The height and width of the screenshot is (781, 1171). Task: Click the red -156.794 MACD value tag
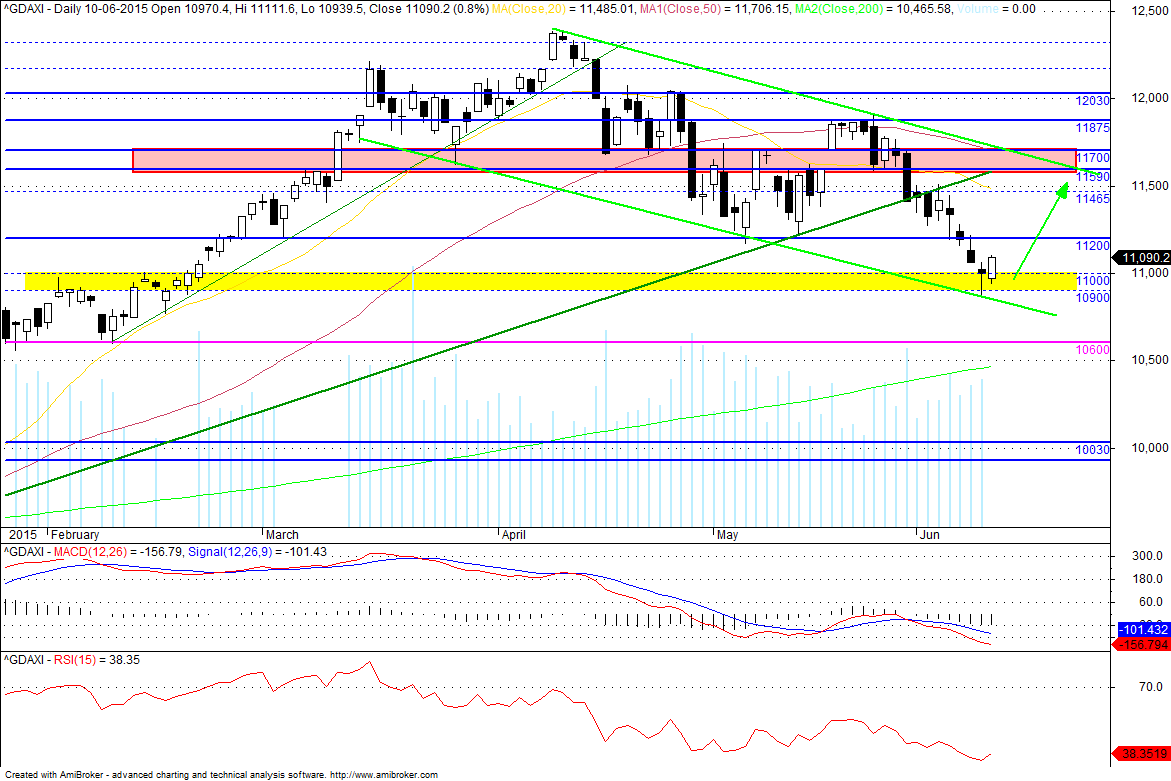[x=1142, y=644]
